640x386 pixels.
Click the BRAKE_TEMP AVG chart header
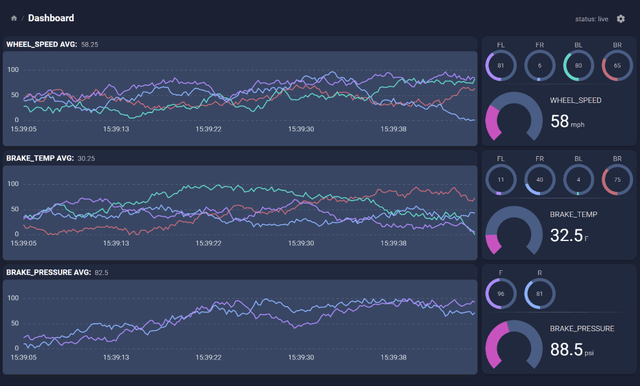coord(51,158)
